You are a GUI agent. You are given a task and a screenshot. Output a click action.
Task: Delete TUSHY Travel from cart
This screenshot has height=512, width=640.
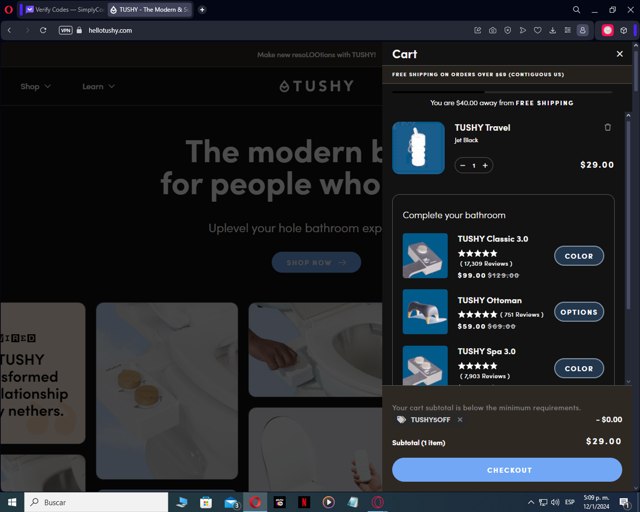click(x=607, y=127)
